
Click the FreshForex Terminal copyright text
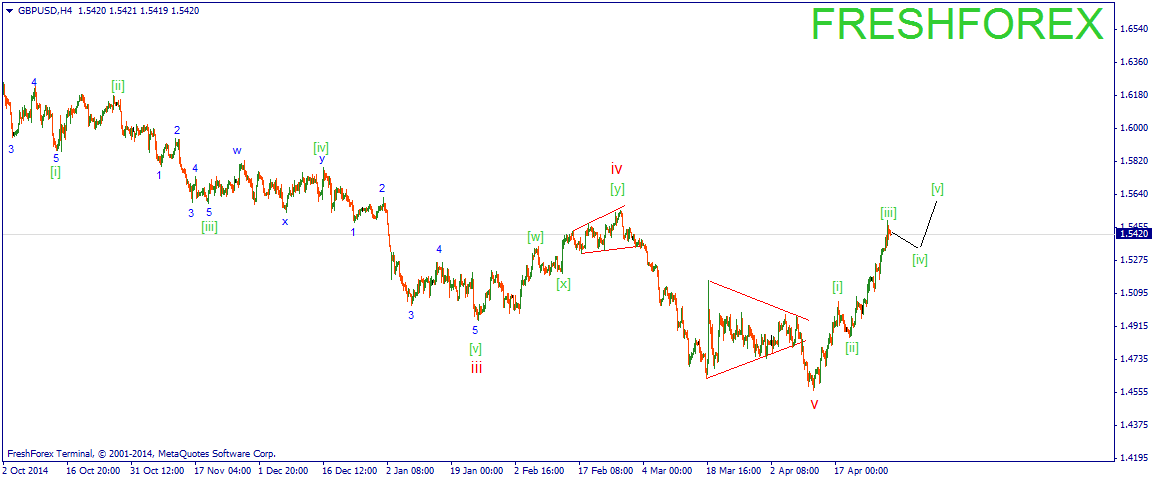click(140, 453)
